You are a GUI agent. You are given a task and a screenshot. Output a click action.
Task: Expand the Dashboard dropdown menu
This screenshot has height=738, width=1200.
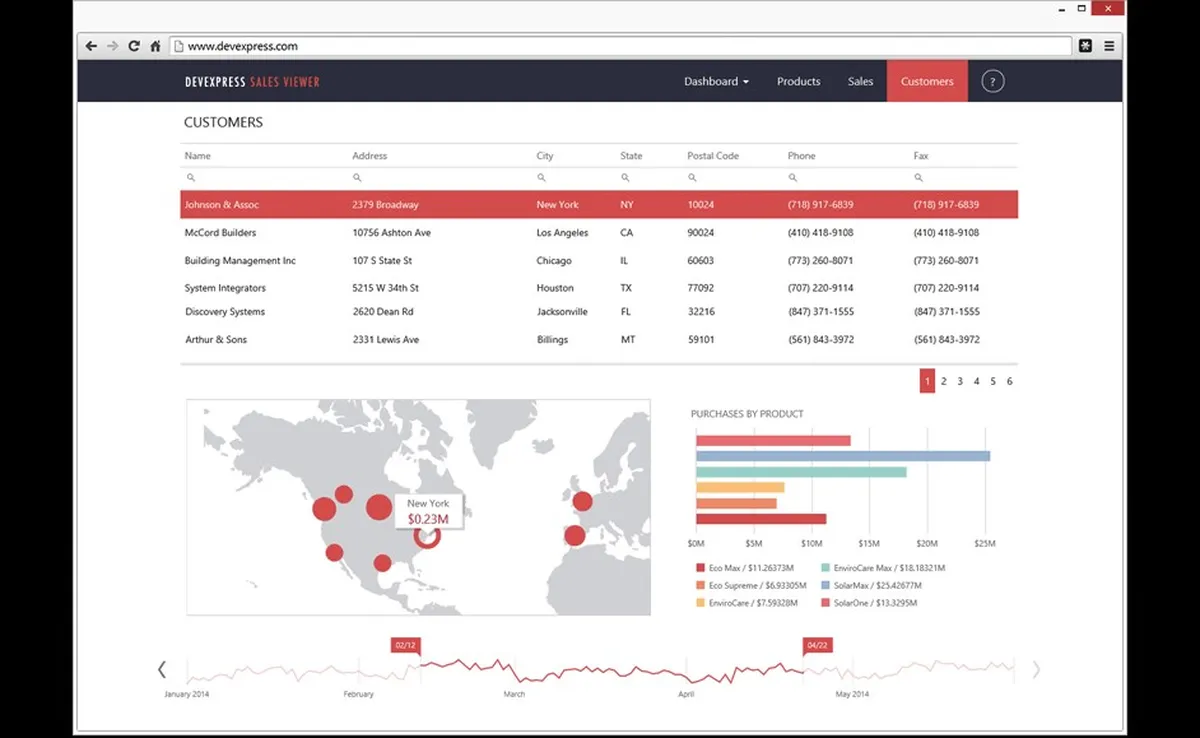(716, 82)
